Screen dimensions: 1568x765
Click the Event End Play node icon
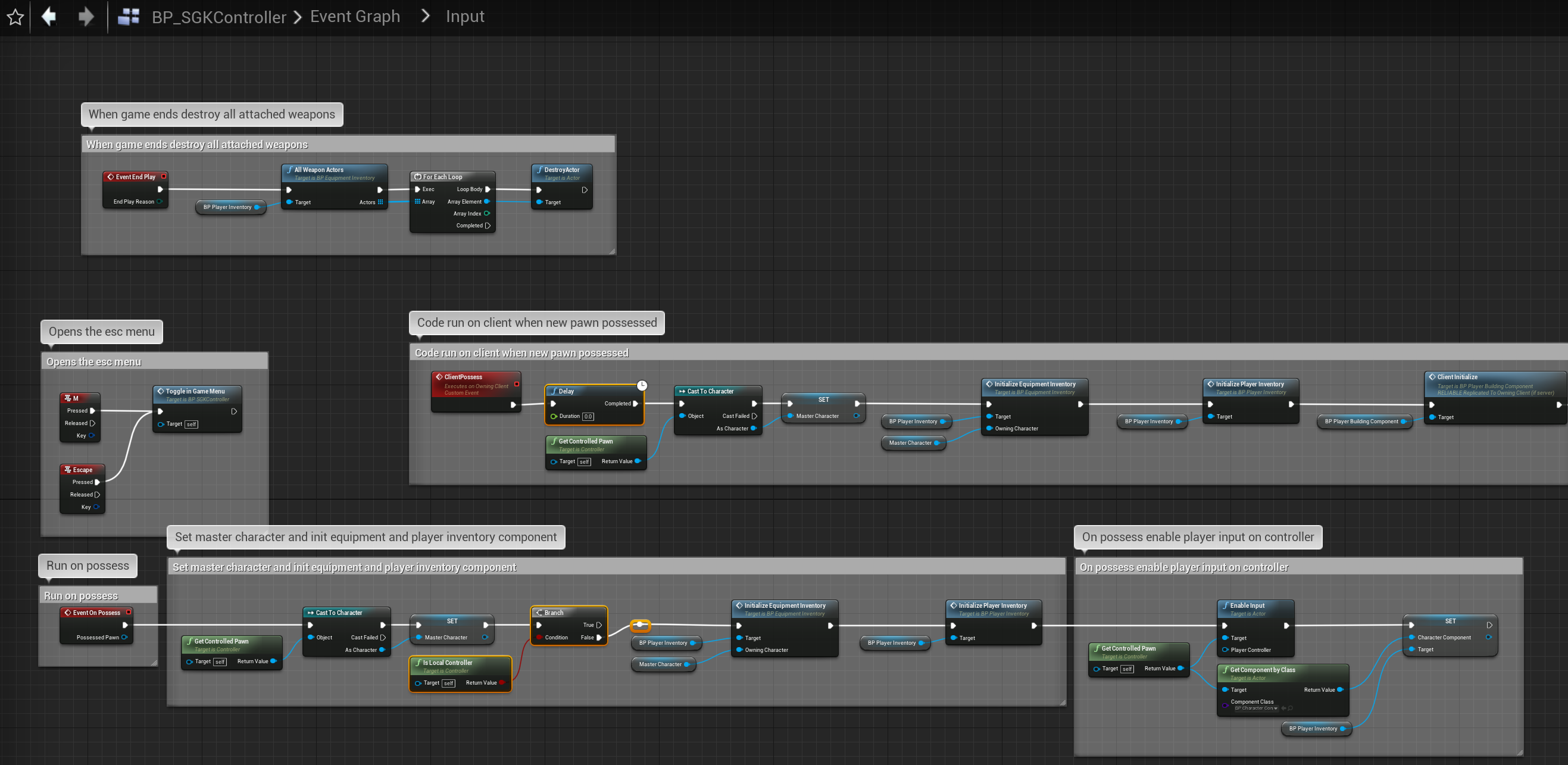point(111,177)
